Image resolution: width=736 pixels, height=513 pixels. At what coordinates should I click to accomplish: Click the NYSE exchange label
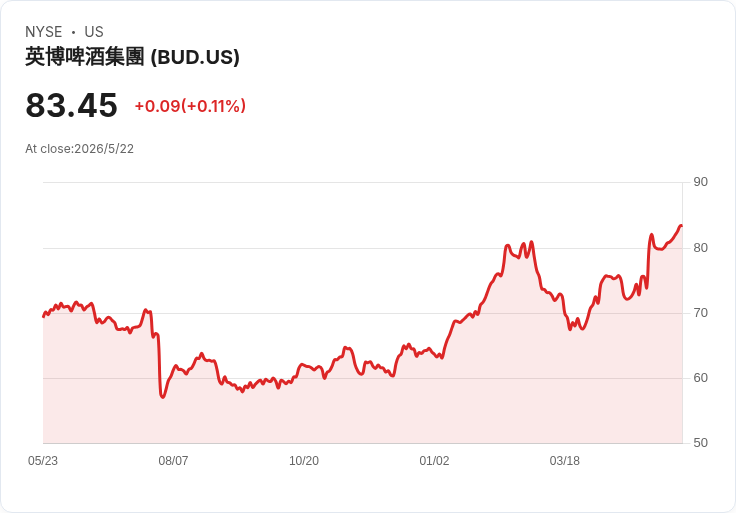pos(44,32)
